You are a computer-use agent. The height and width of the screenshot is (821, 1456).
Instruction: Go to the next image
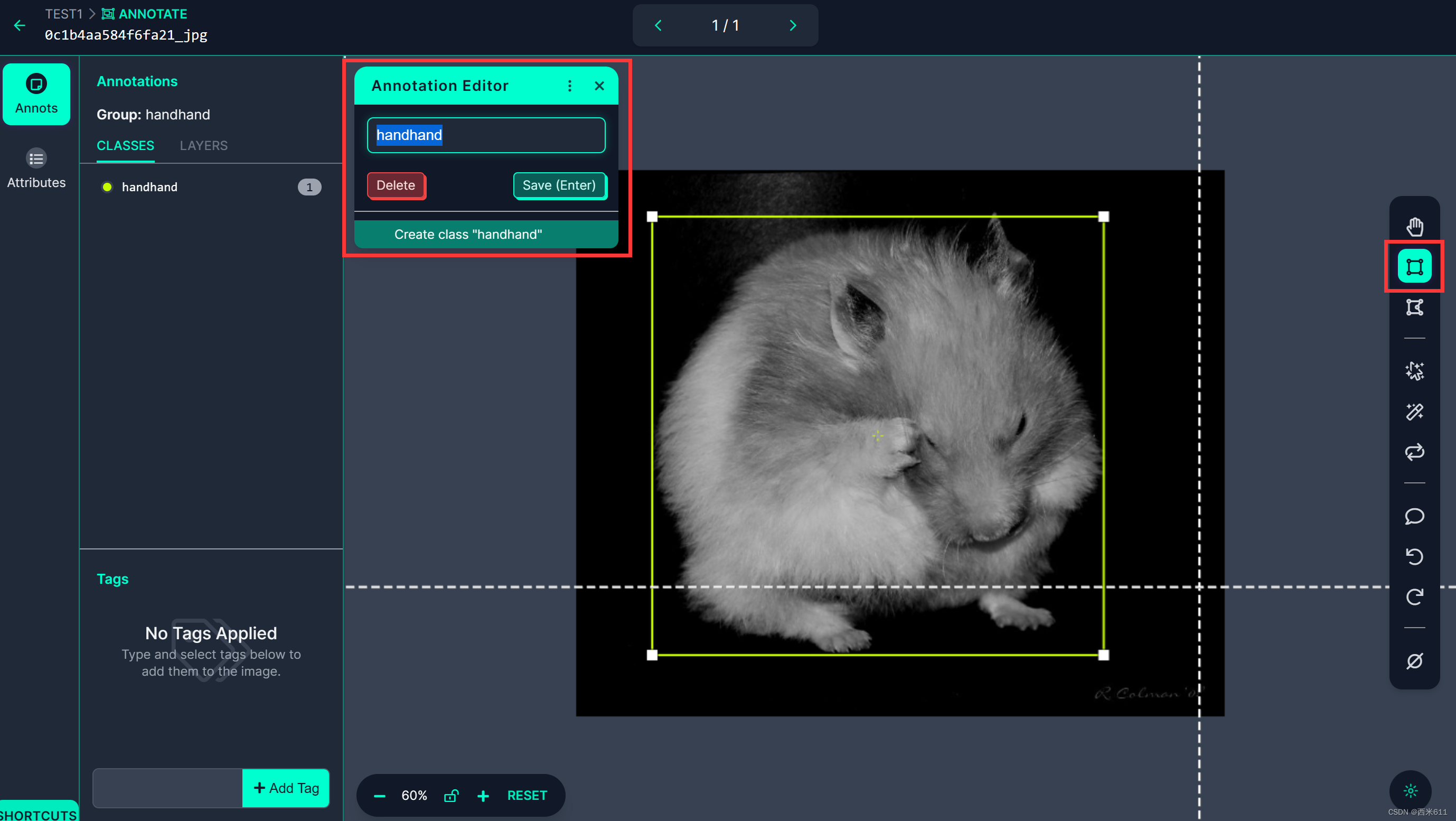pos(793,25)
